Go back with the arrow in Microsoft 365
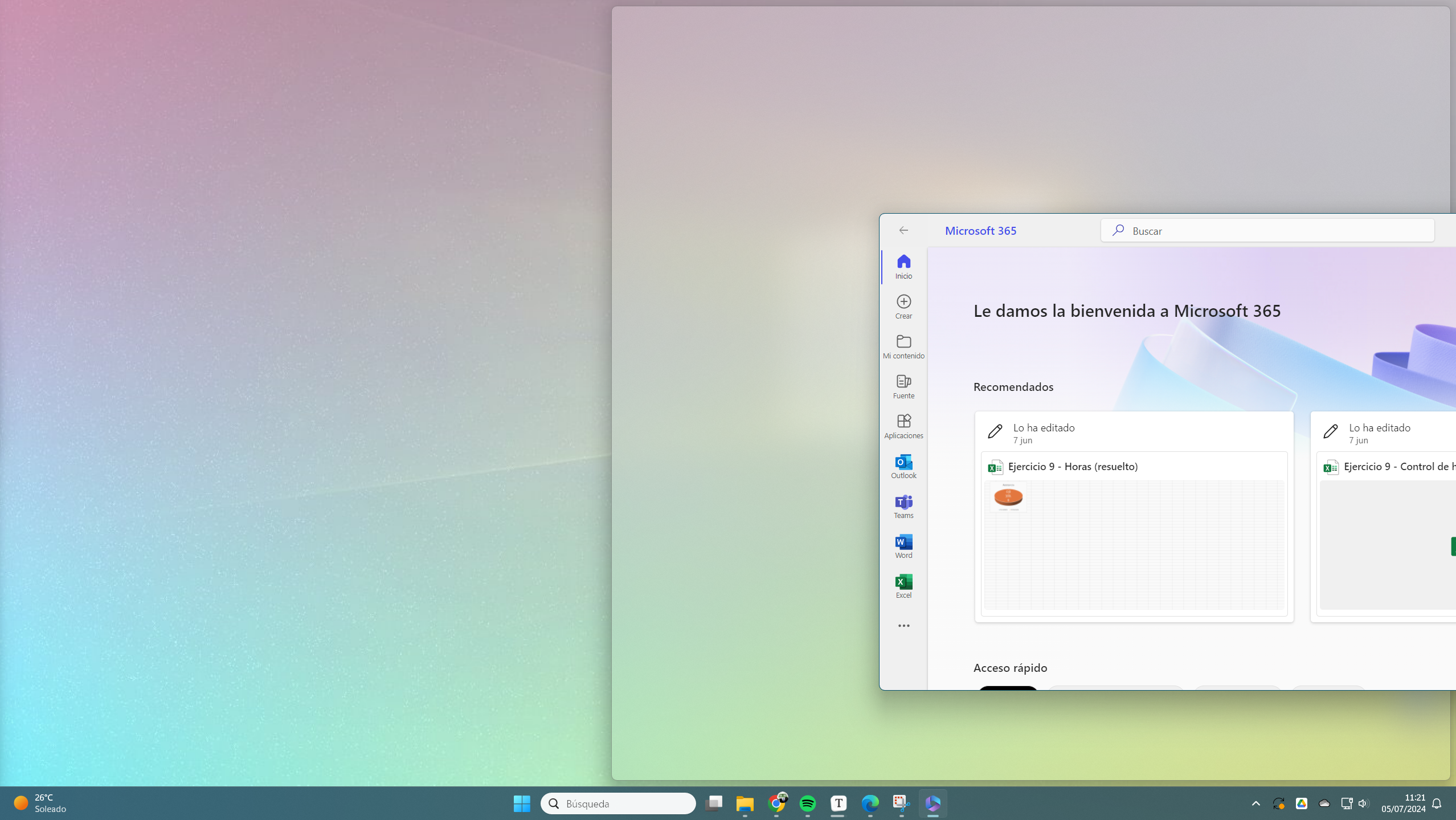The width and height of the screenshot is (1456, 820). [x=903, y=230]
